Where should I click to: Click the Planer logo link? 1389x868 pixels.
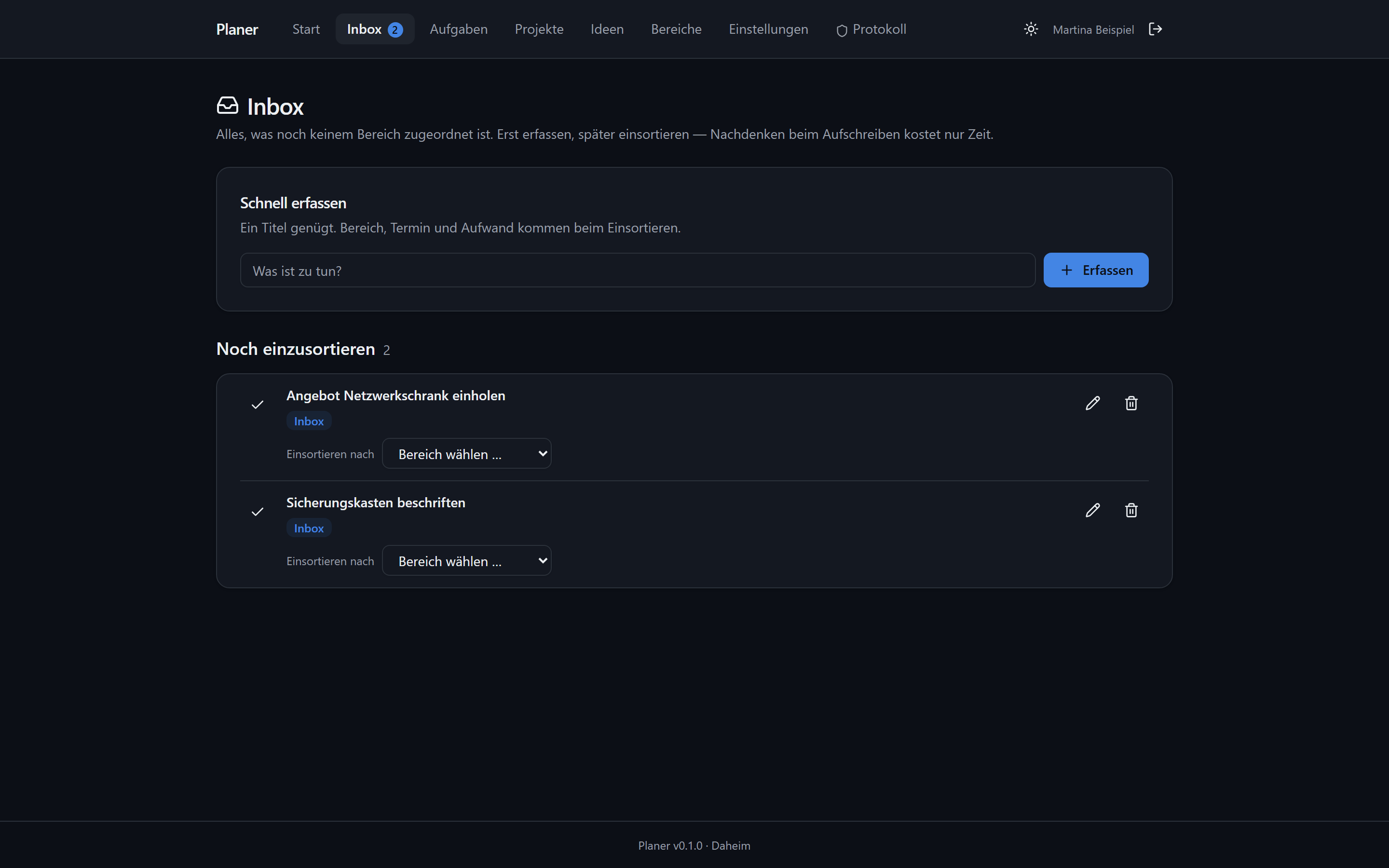[x=237, y=29]
